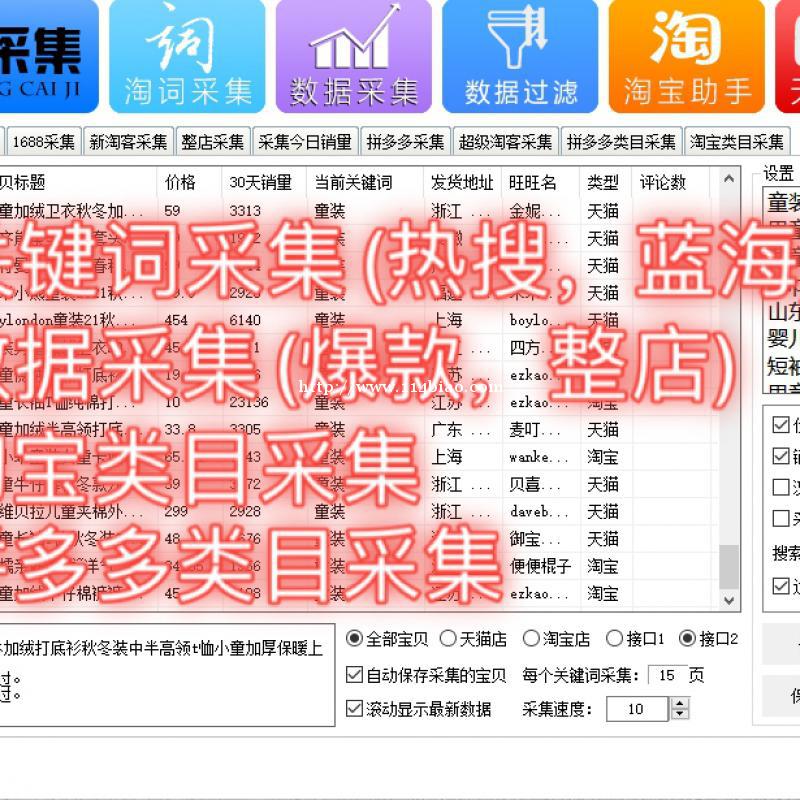Click the 类型 column header

606,182
